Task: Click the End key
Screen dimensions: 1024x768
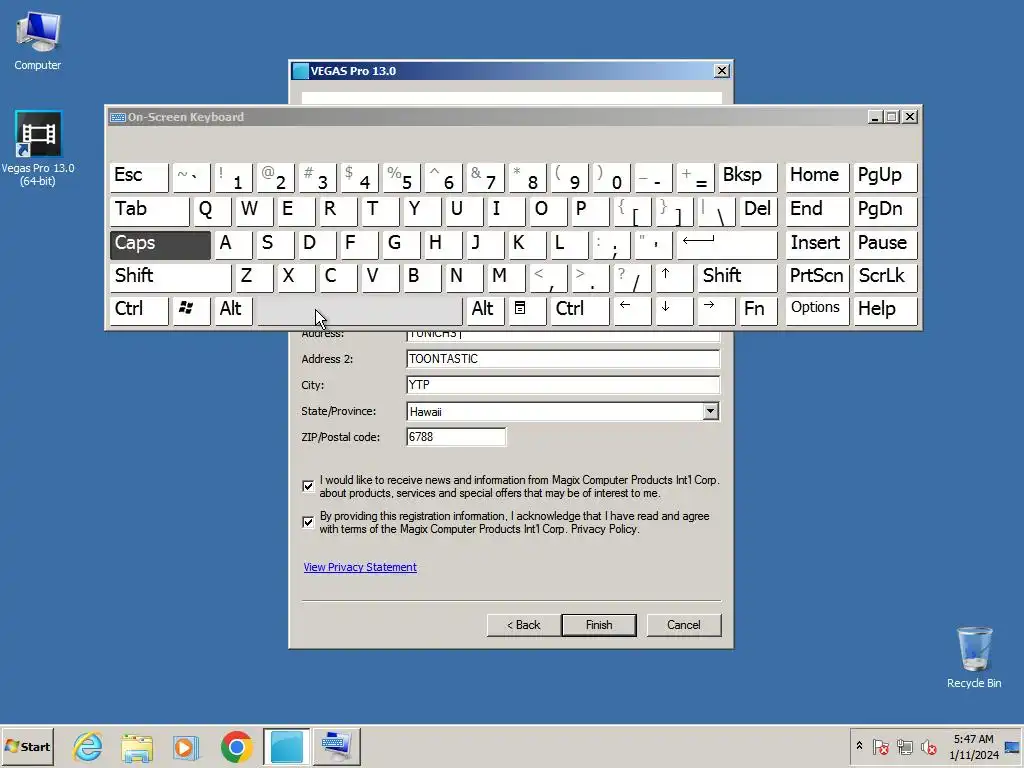Action: [x=817, y=211]
